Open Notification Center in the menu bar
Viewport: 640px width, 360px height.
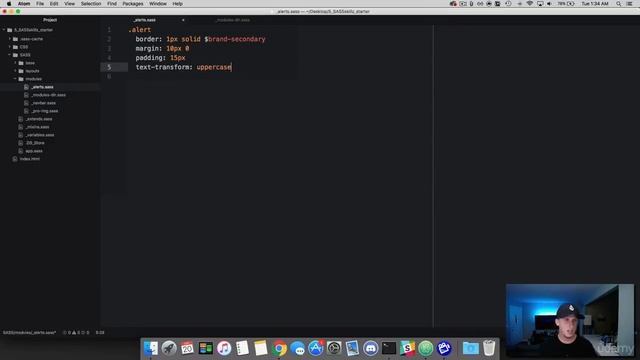(x=630, y=4)
